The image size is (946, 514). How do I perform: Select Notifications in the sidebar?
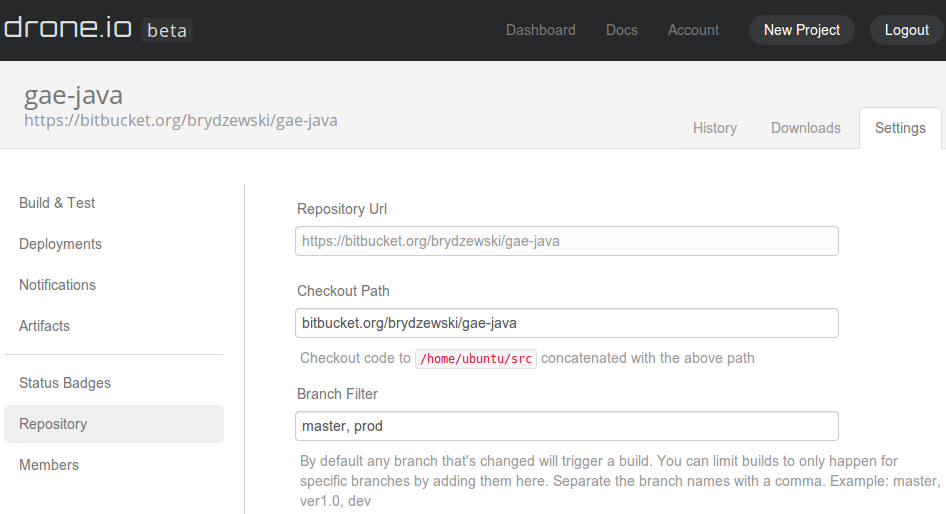pyautogui.click(x=57, y=285)
